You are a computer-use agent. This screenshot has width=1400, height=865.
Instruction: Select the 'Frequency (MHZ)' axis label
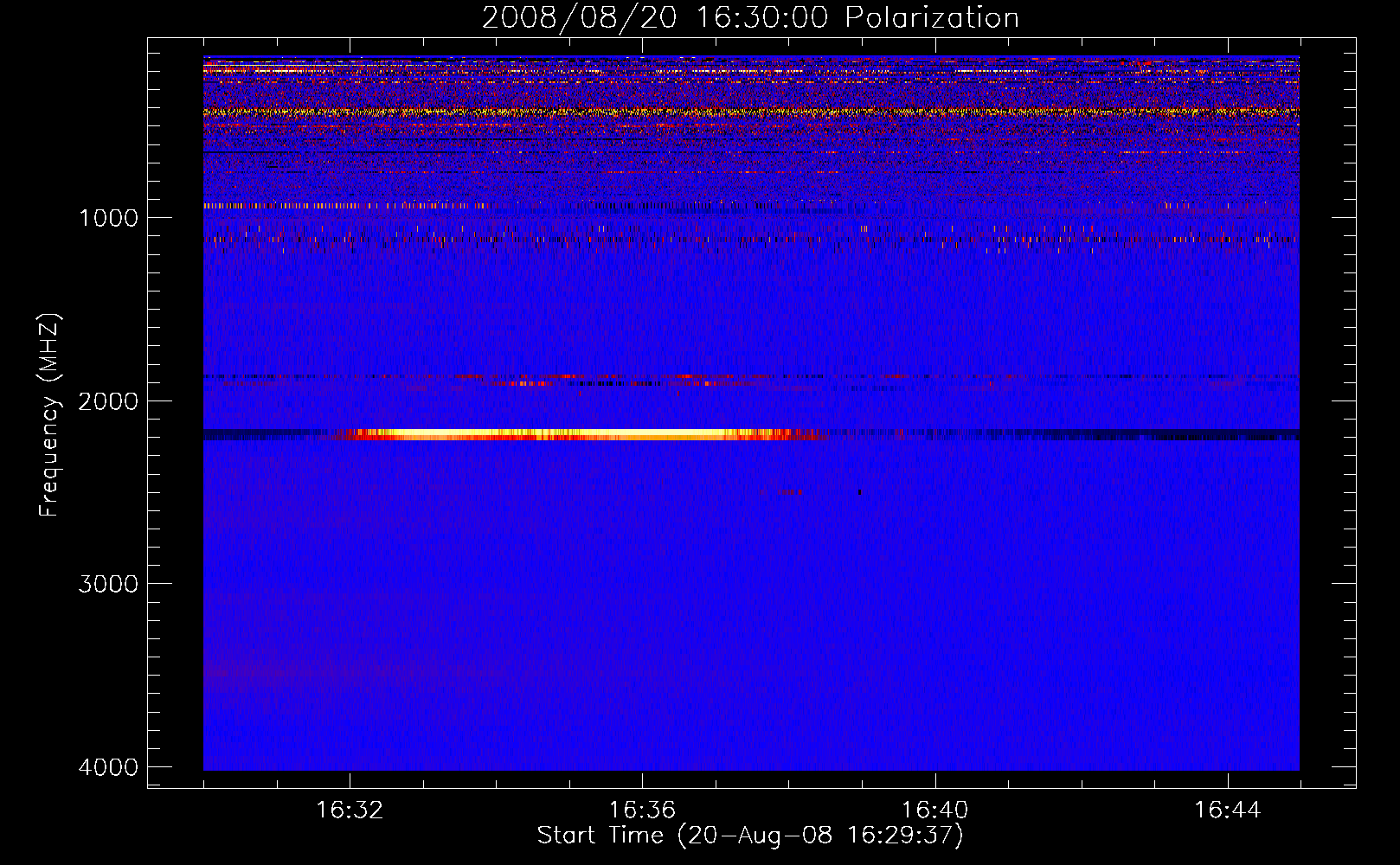pos(49,415)
